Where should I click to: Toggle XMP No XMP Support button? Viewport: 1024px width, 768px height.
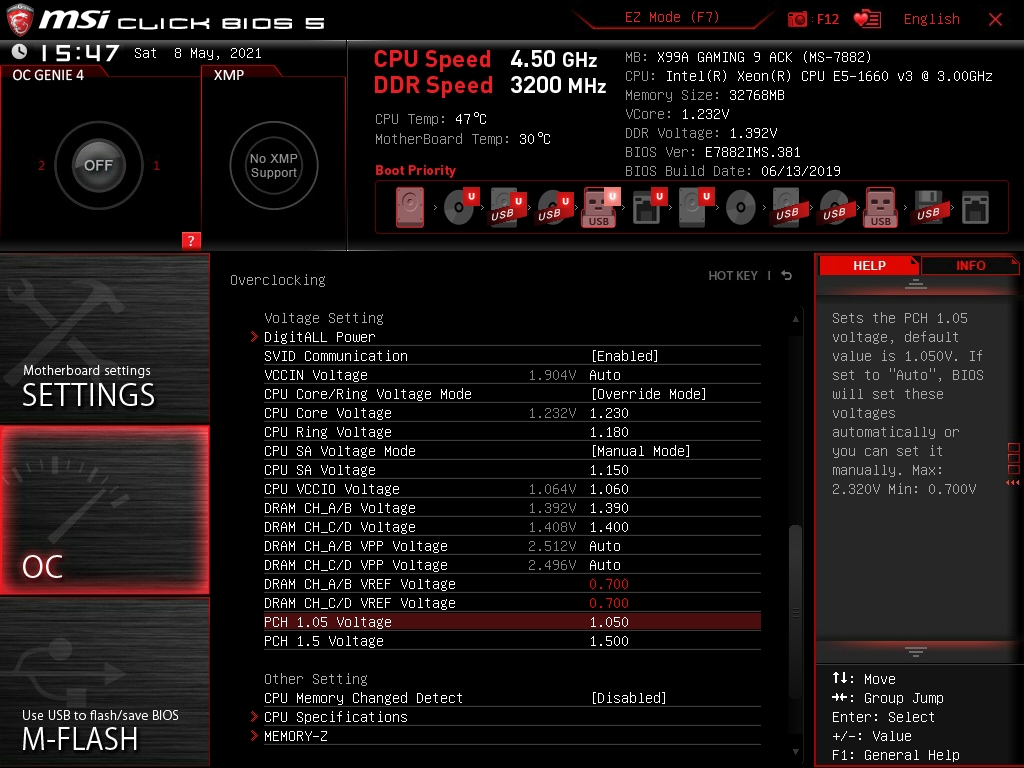click(274, 165)
